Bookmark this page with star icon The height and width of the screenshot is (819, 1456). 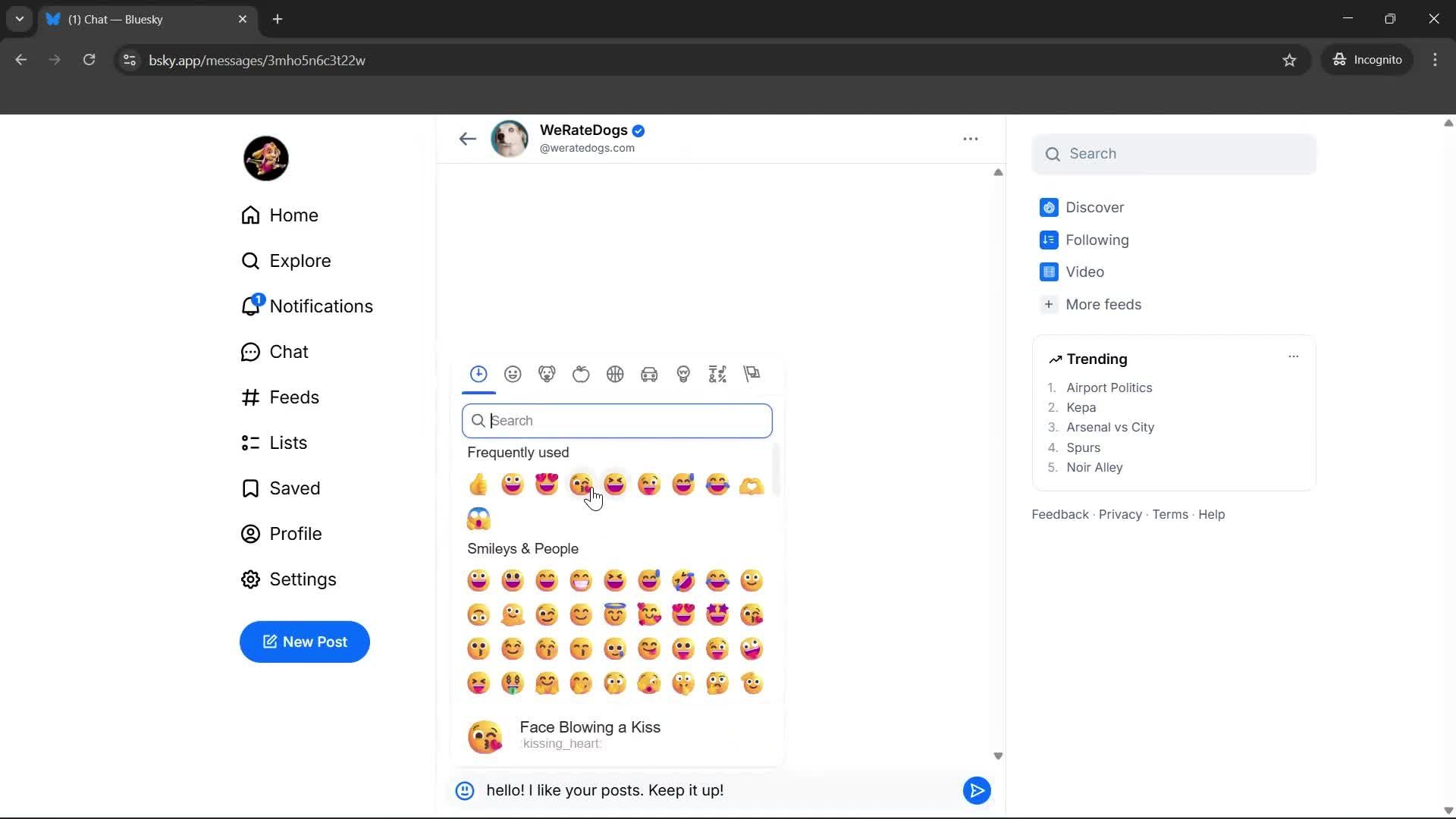pyautogui.click(x=1289, y=60)
